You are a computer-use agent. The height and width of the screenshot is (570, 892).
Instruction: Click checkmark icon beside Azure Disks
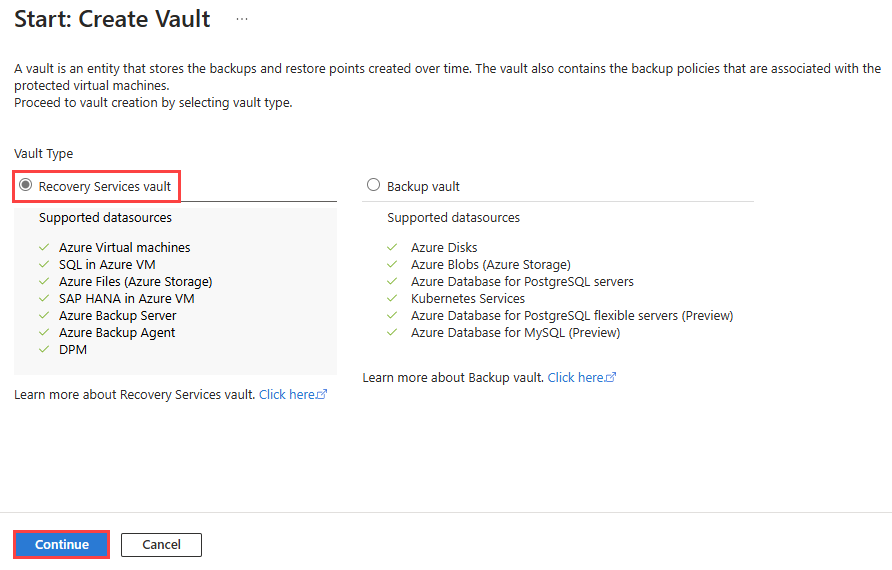(393, 247)
